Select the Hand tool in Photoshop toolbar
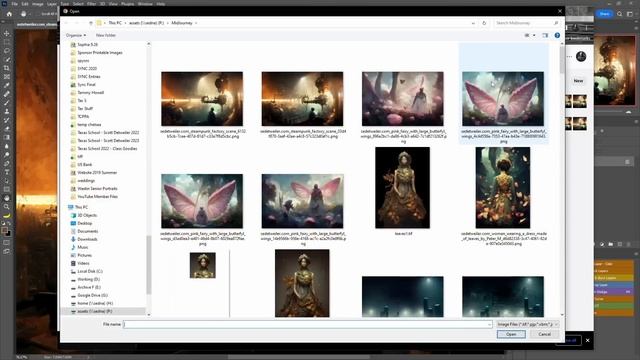This screenshot has height=360, width=640. tap(7, 198)
